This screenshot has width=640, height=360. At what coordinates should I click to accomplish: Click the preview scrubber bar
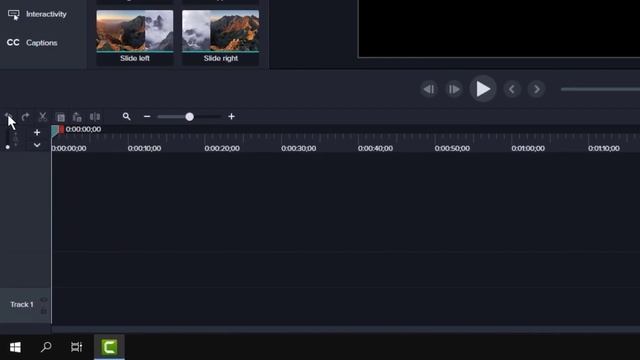click(600, 89)
